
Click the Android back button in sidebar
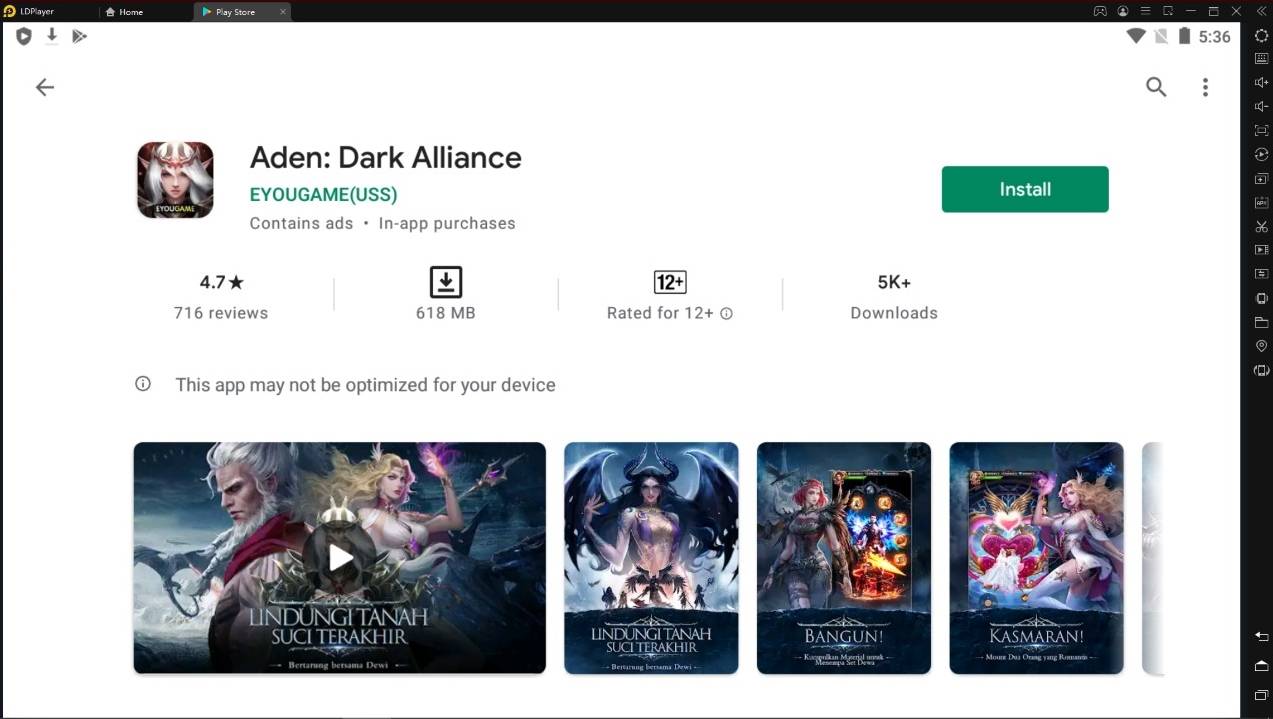click(1261, 637)
